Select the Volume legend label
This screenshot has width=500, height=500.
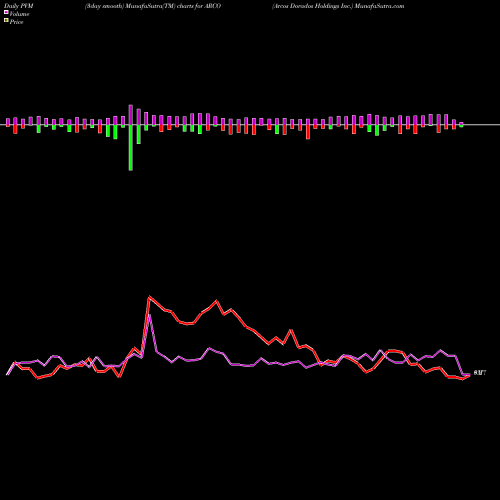[x=19, y=14]
